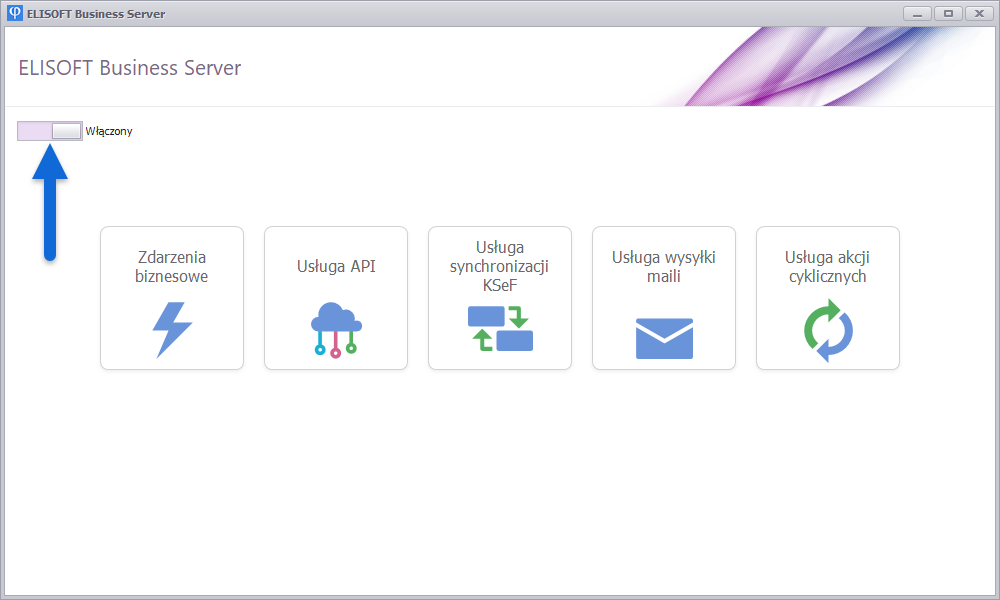Minimize the ELISOFT Business Server window
This screenshot has width=1000, height=600.
point(917,14)
